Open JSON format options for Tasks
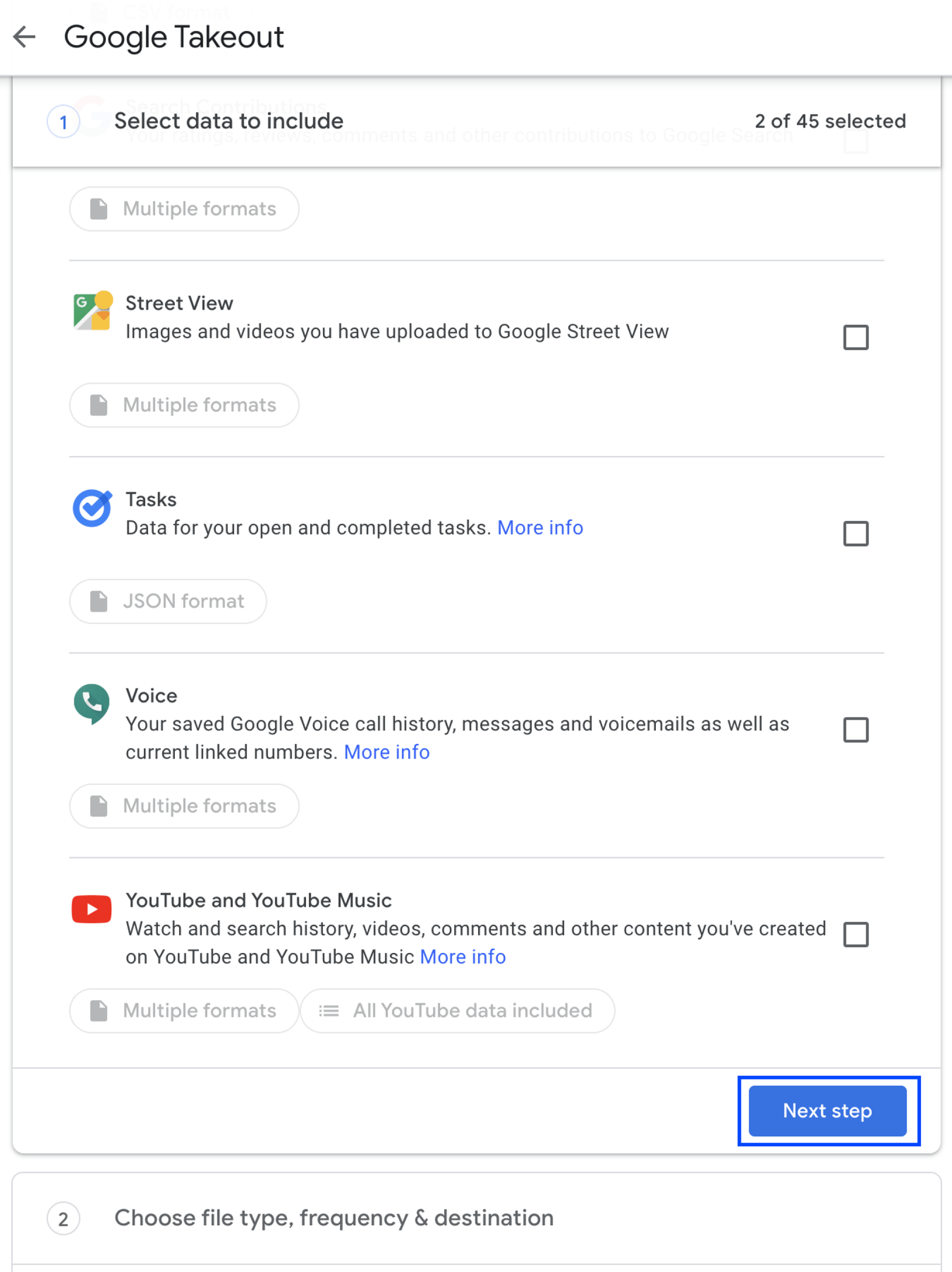Image resolution: width=952 pixels, height=1272 pixels. pyautogui.click(x=167, y=601)
